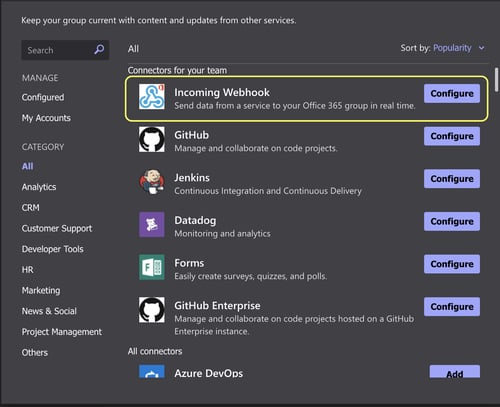Viewport: 500px width, 407px height.
Task: Click the GitHub Enterprise icon
Action: click(x=152, y=310)
